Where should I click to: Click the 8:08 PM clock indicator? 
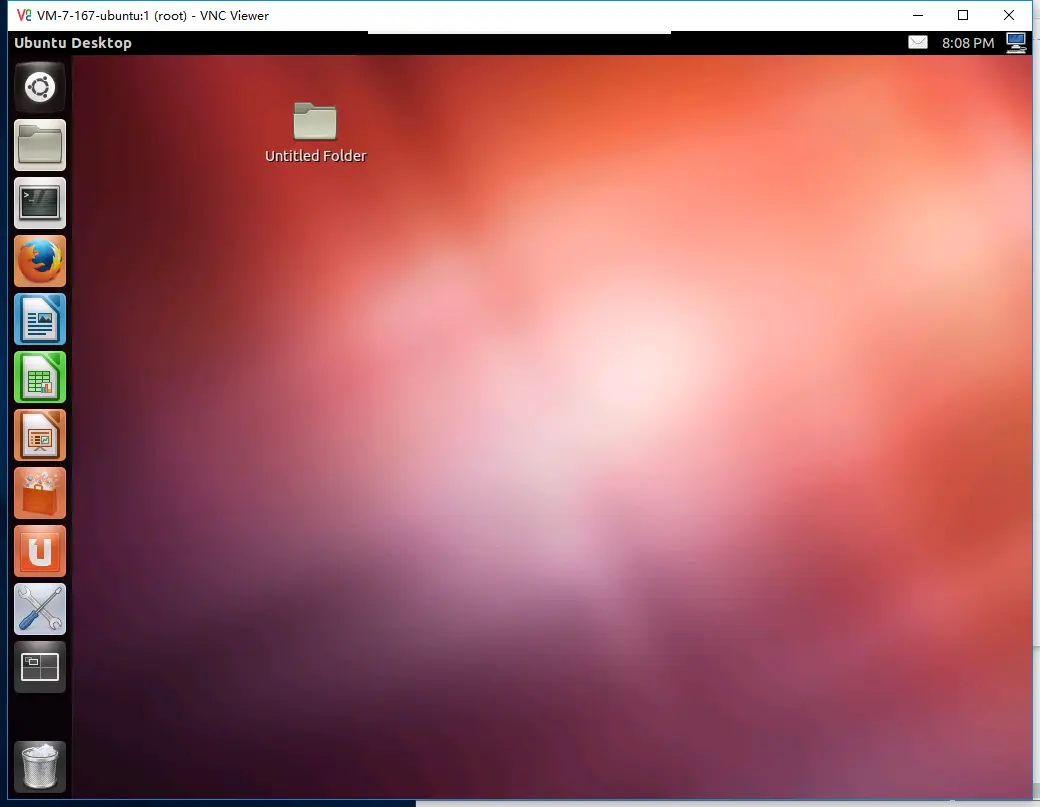(x=968, y=43)
